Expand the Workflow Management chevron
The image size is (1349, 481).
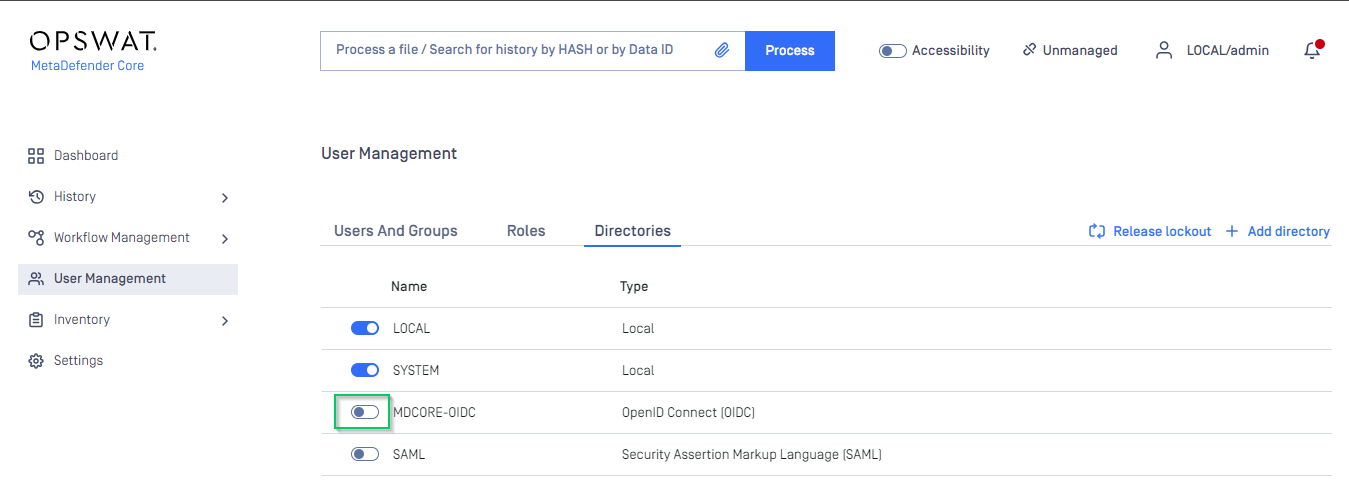click(x=225, y=239)
